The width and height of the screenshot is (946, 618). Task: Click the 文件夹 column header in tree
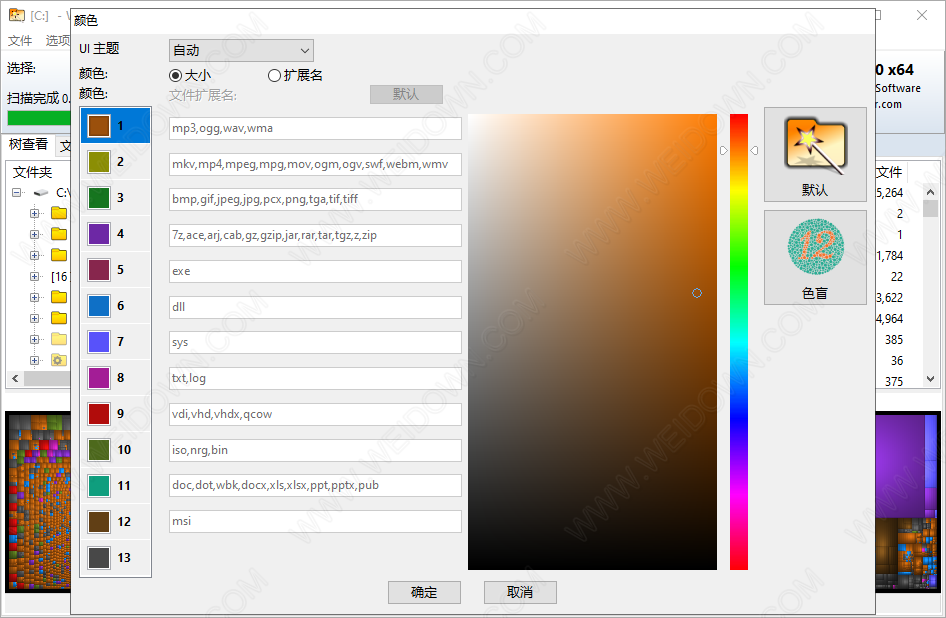point(33,173)
